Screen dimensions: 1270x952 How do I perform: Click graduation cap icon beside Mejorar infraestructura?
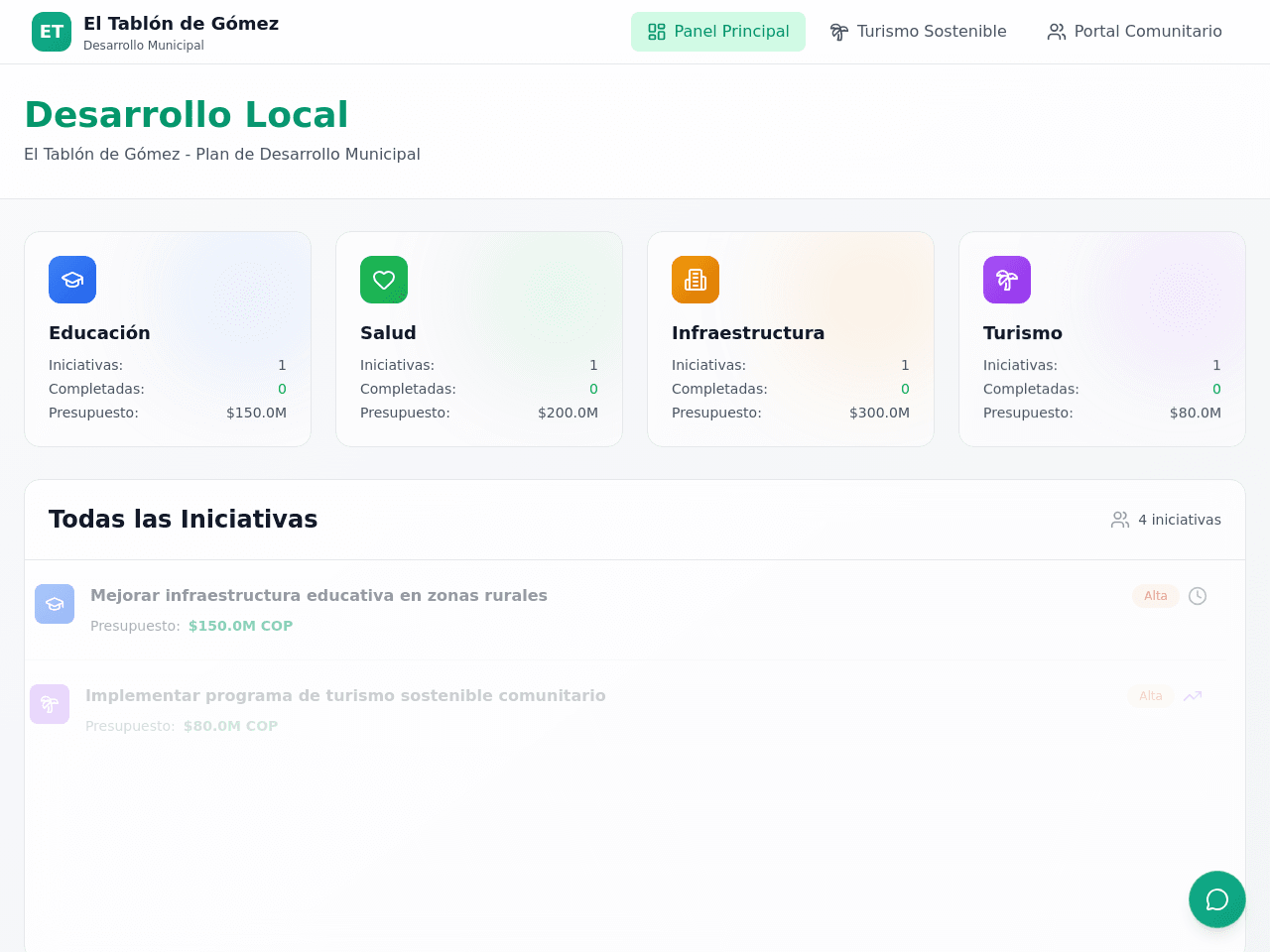55,604
